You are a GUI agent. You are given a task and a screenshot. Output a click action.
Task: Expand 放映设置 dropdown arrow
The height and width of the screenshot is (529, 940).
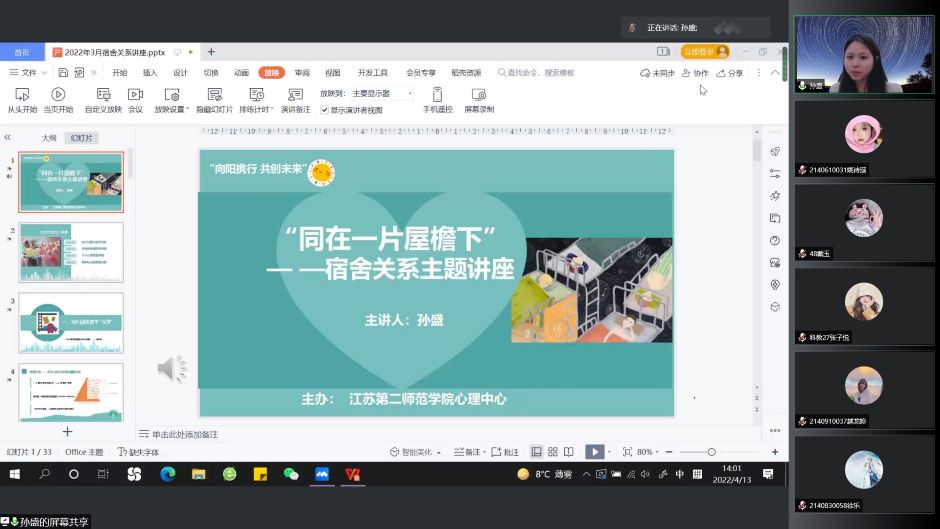pyautogui.click(x=187, y=109)
